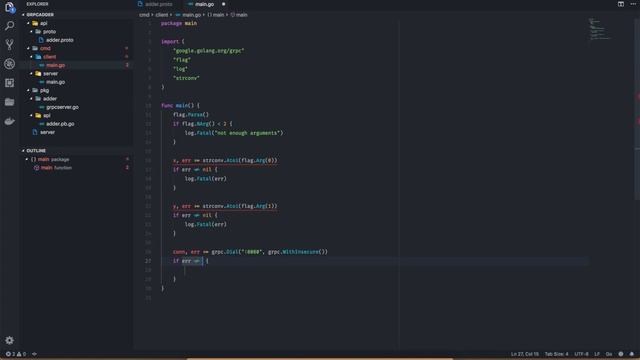
Task: Open adder.pb.go file
Action: tap(60, 124)
